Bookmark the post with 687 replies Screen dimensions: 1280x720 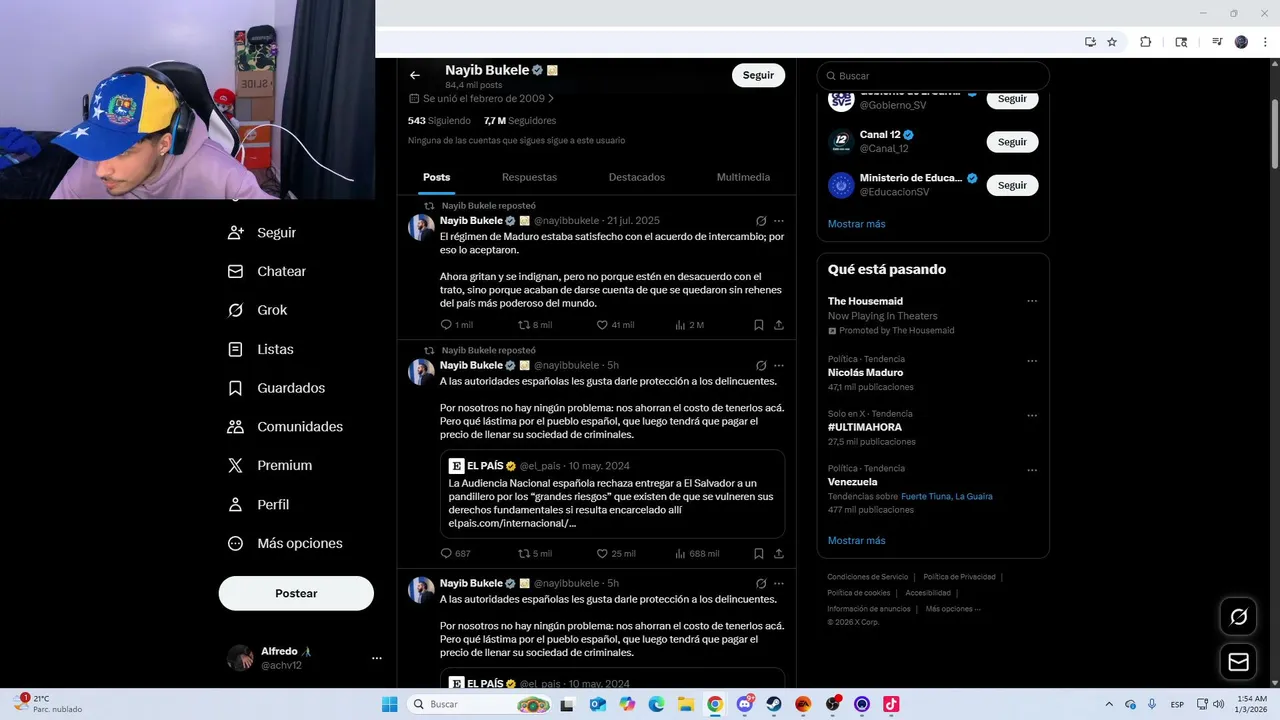point(759,553)
